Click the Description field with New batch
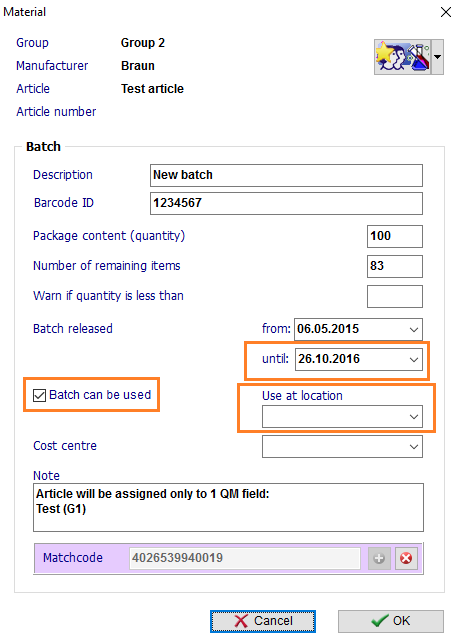Screen dimensions: 460x644 pyautogui.click(x=286, y=175)
